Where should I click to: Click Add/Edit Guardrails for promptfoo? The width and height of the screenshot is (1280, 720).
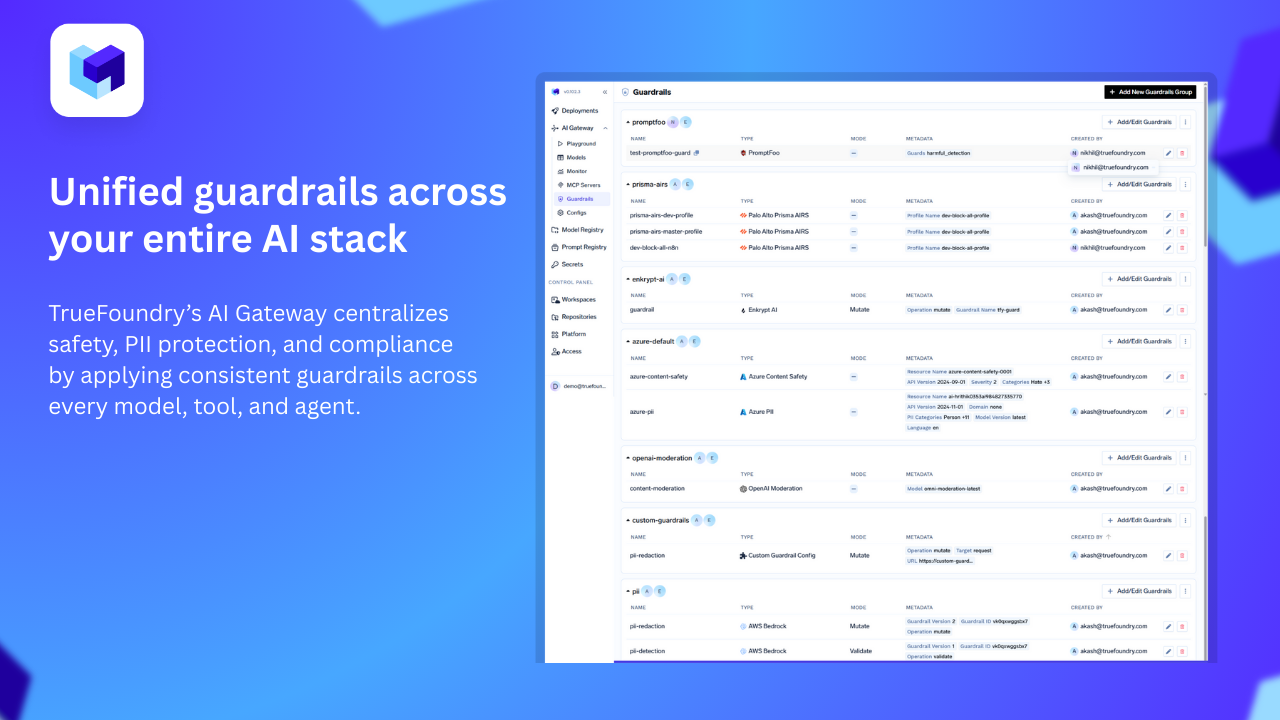pos(1139,122)
